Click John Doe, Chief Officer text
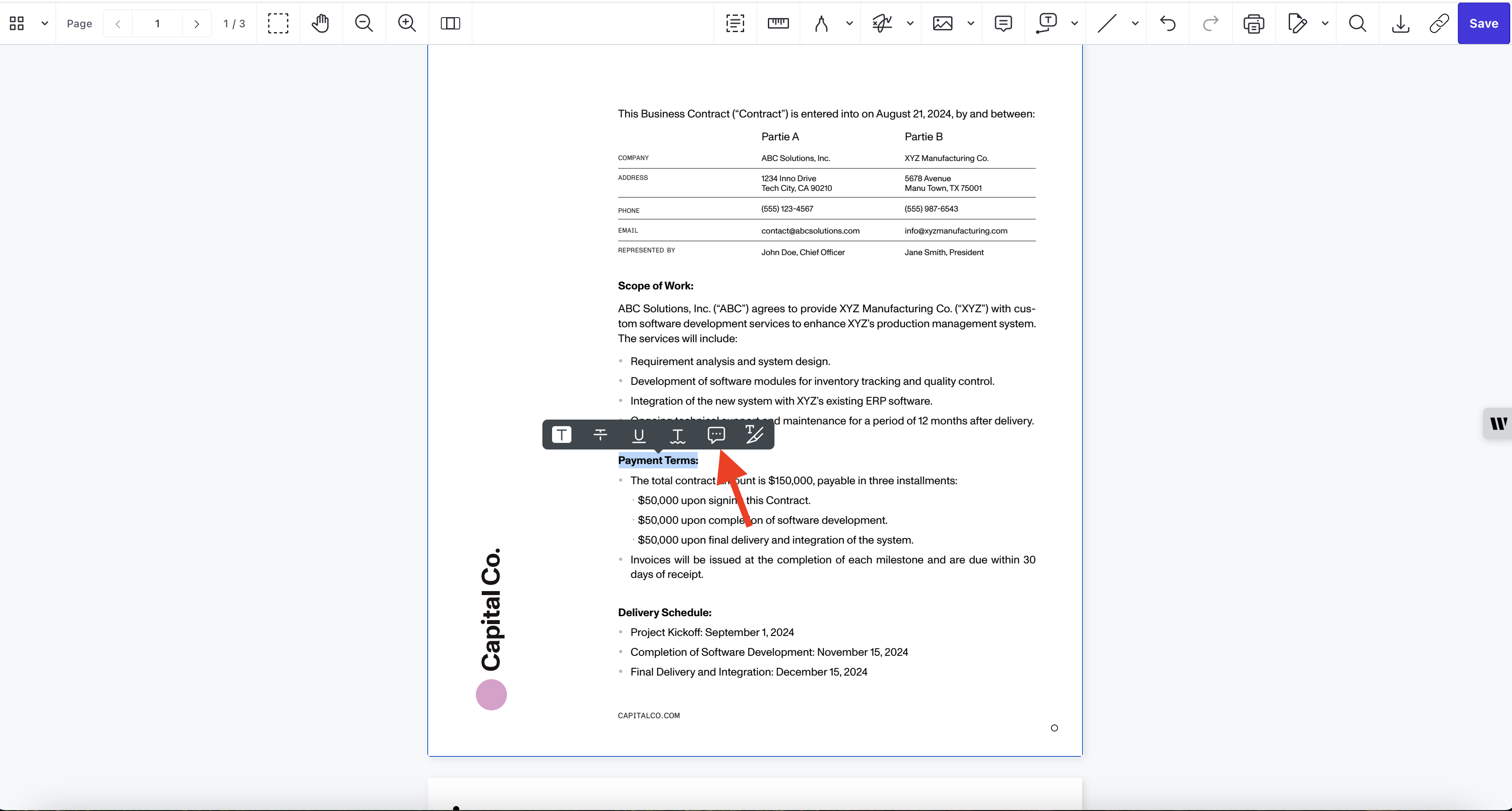The width and height of the screenshot is (1512, 811). point(803,252)
